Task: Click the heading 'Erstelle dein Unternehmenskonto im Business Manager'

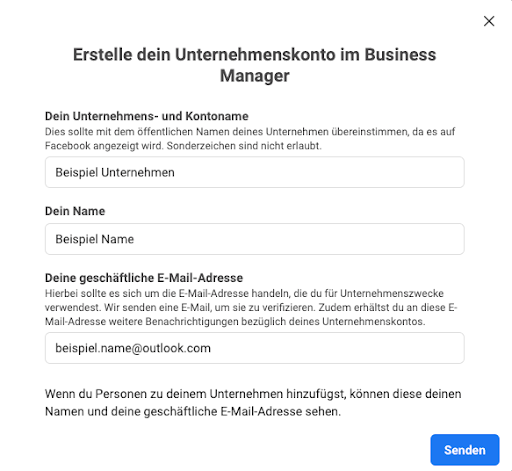Action: point(255,65)
